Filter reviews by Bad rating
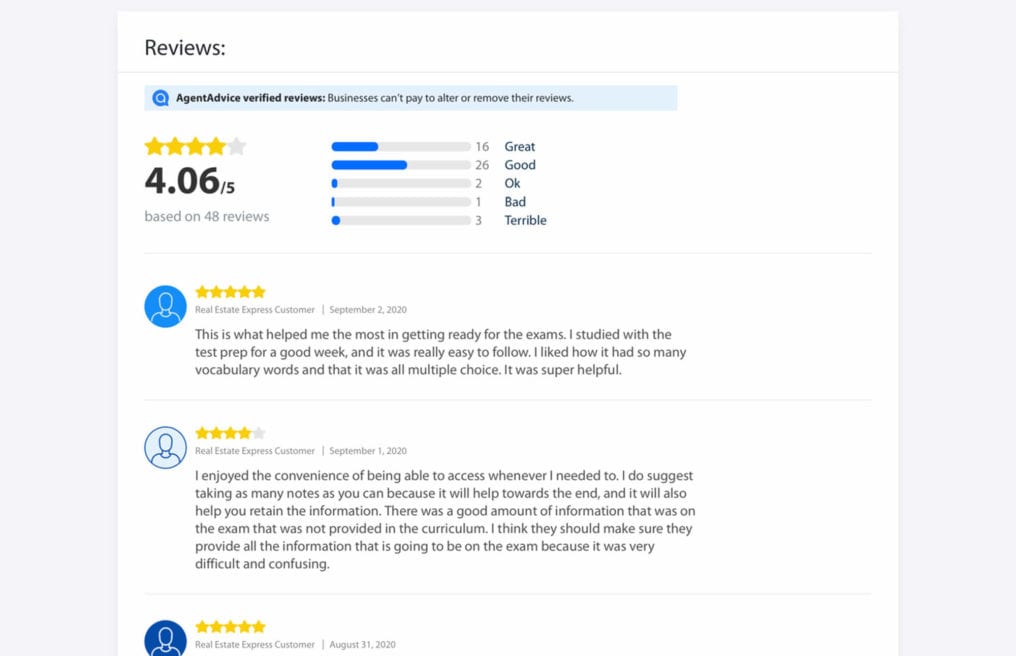Viewport: 1016px width, 656px height. pos(515,202)
